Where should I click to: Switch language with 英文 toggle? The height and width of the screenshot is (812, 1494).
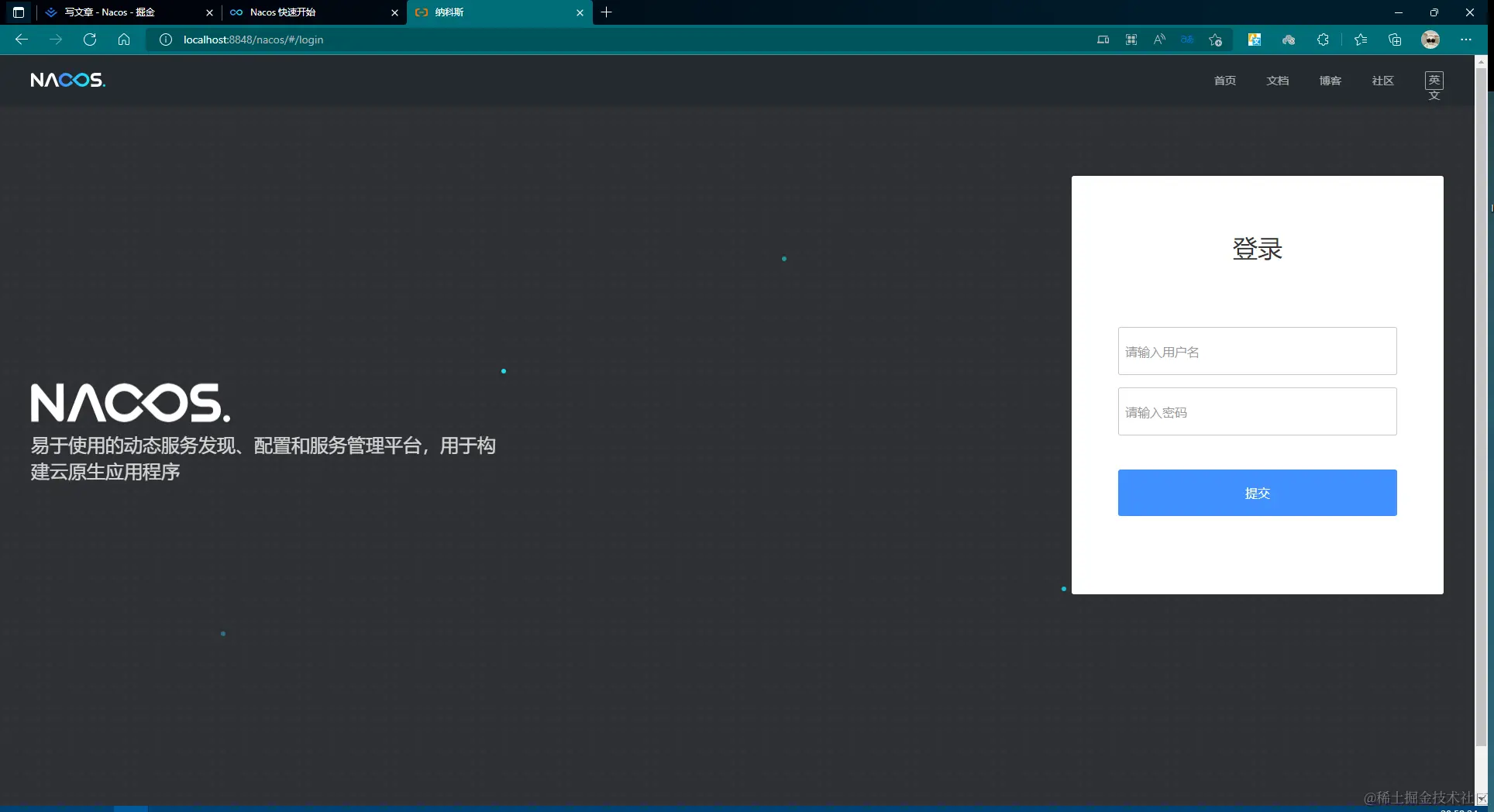(x=1434, y=86)
